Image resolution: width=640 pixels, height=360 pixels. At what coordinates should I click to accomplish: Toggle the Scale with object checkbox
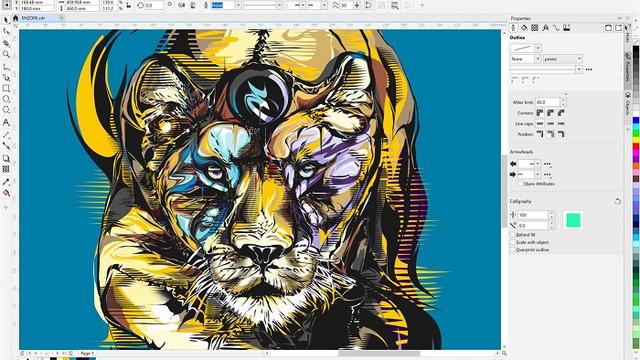[x=513, y=242]
